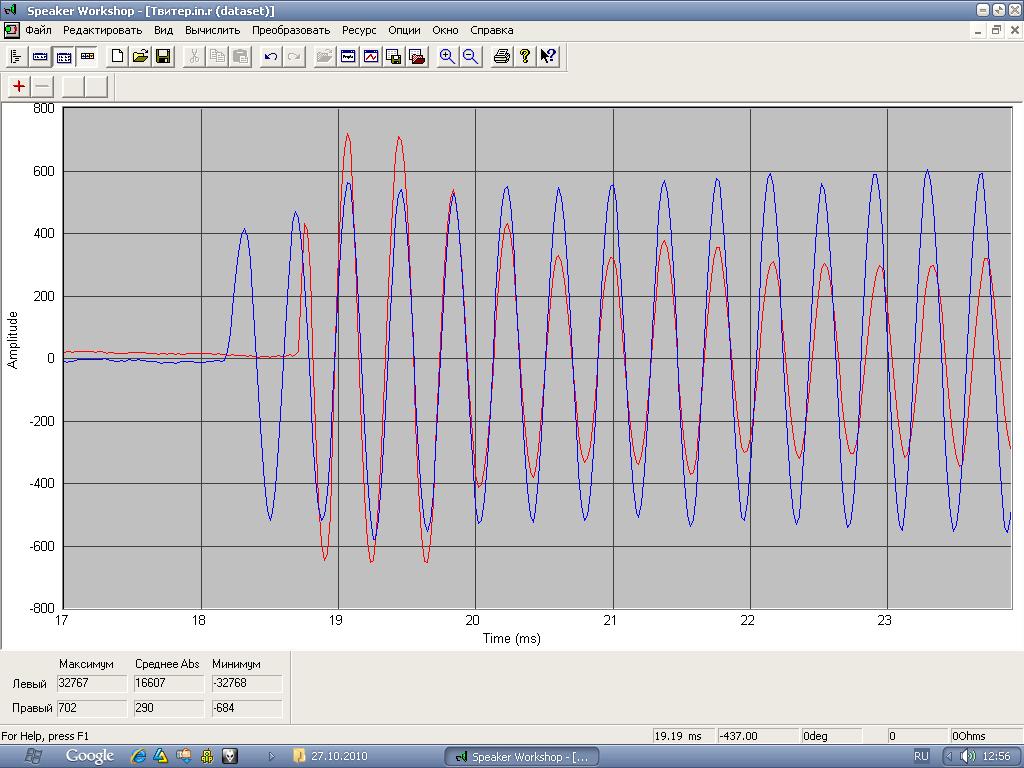This screenshot has height=768, width=1024.
Task: Click the New document icon
Action: coord(117,57)
